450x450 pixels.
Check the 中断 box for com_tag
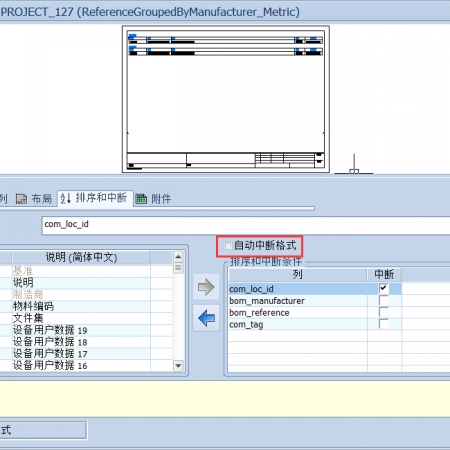point(383,324)
